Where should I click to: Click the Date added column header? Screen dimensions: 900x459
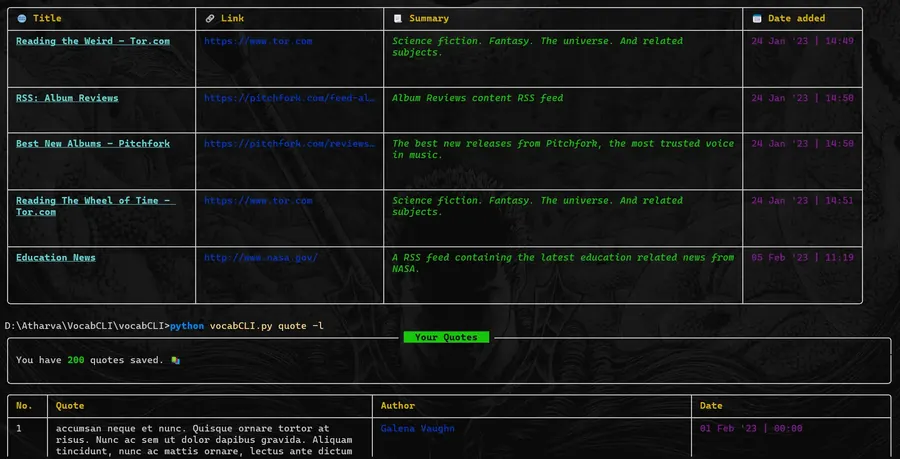coord(797,18)
